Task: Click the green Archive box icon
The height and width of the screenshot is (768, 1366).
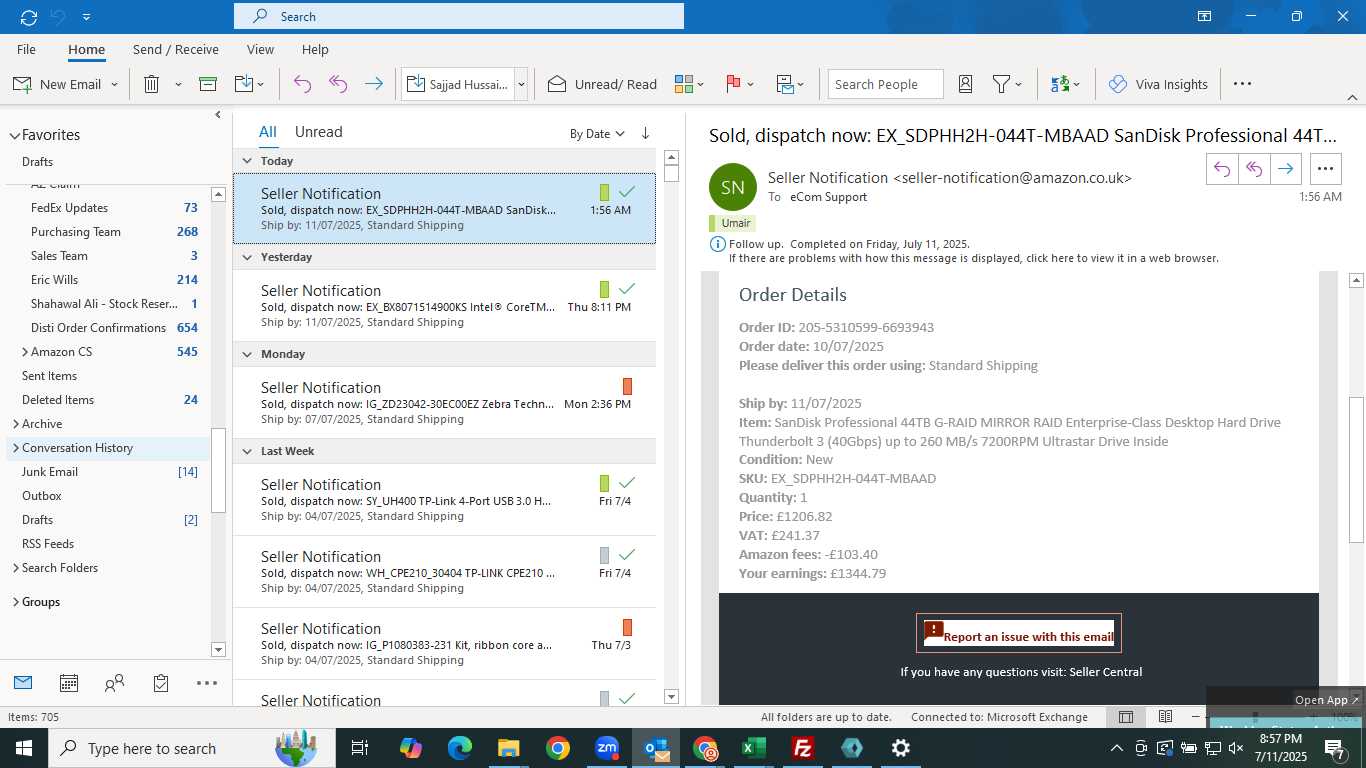Action: tap(208, 84)
